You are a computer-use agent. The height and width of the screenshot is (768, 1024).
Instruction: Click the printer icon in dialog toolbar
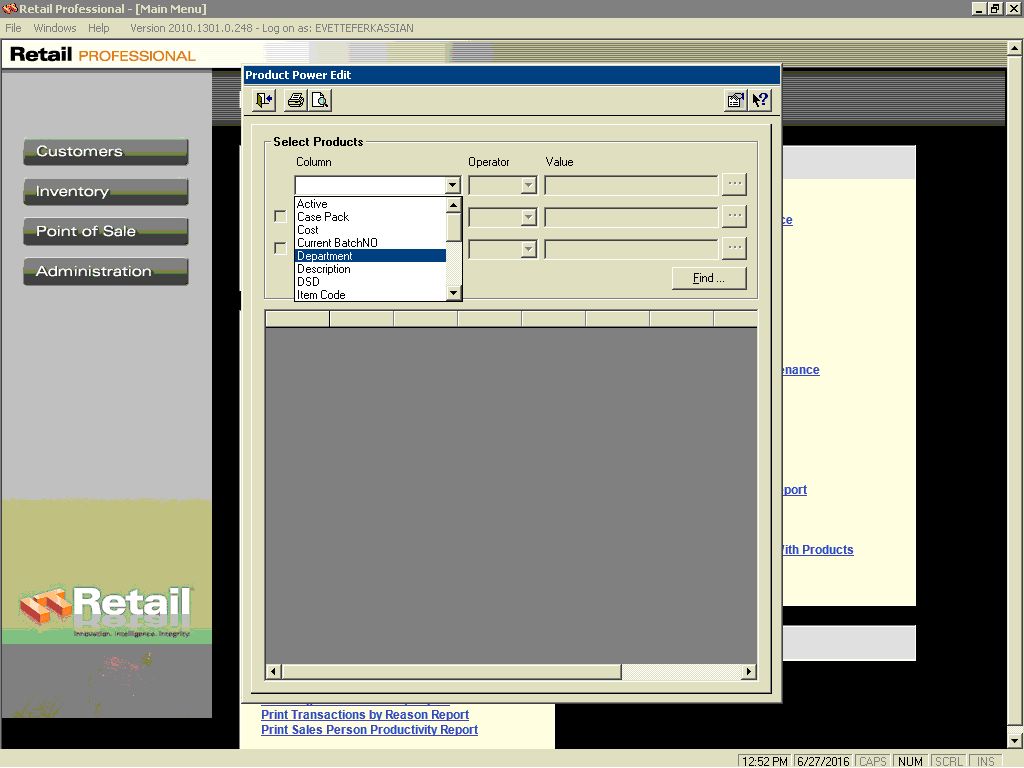click(x=296, y=100)
